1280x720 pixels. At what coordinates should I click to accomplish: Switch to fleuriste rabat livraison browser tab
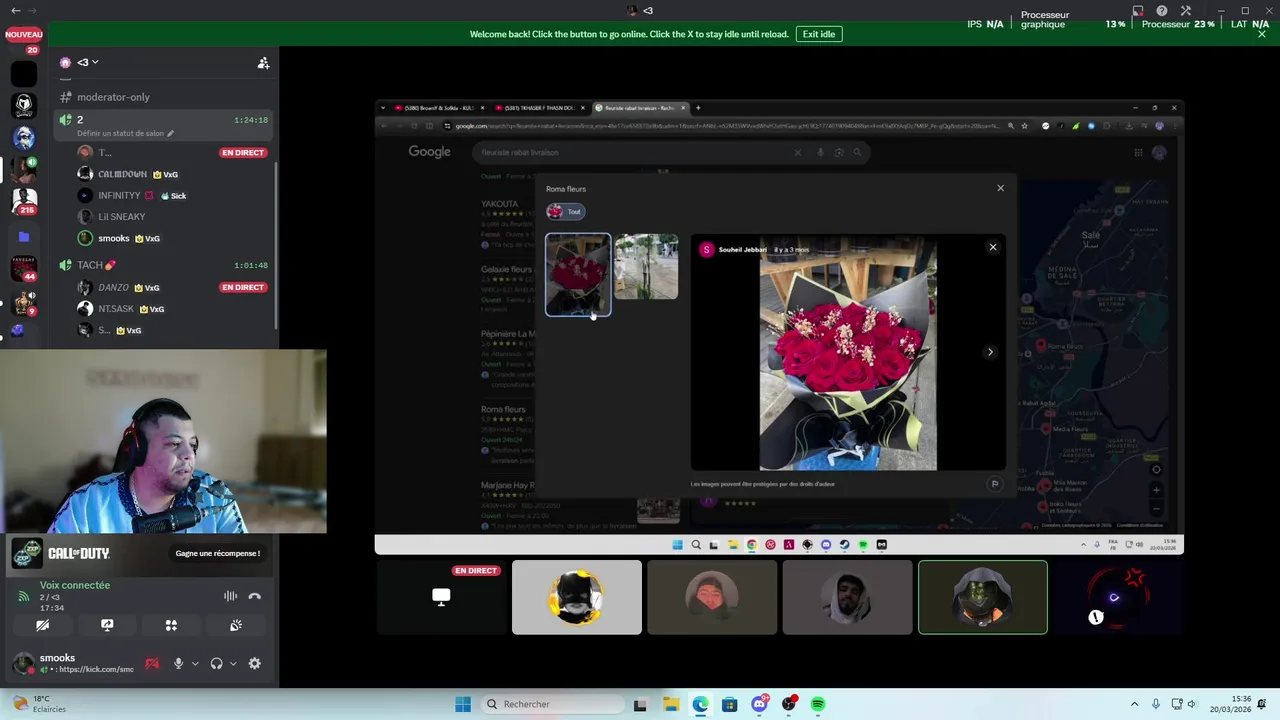[640, 108]
